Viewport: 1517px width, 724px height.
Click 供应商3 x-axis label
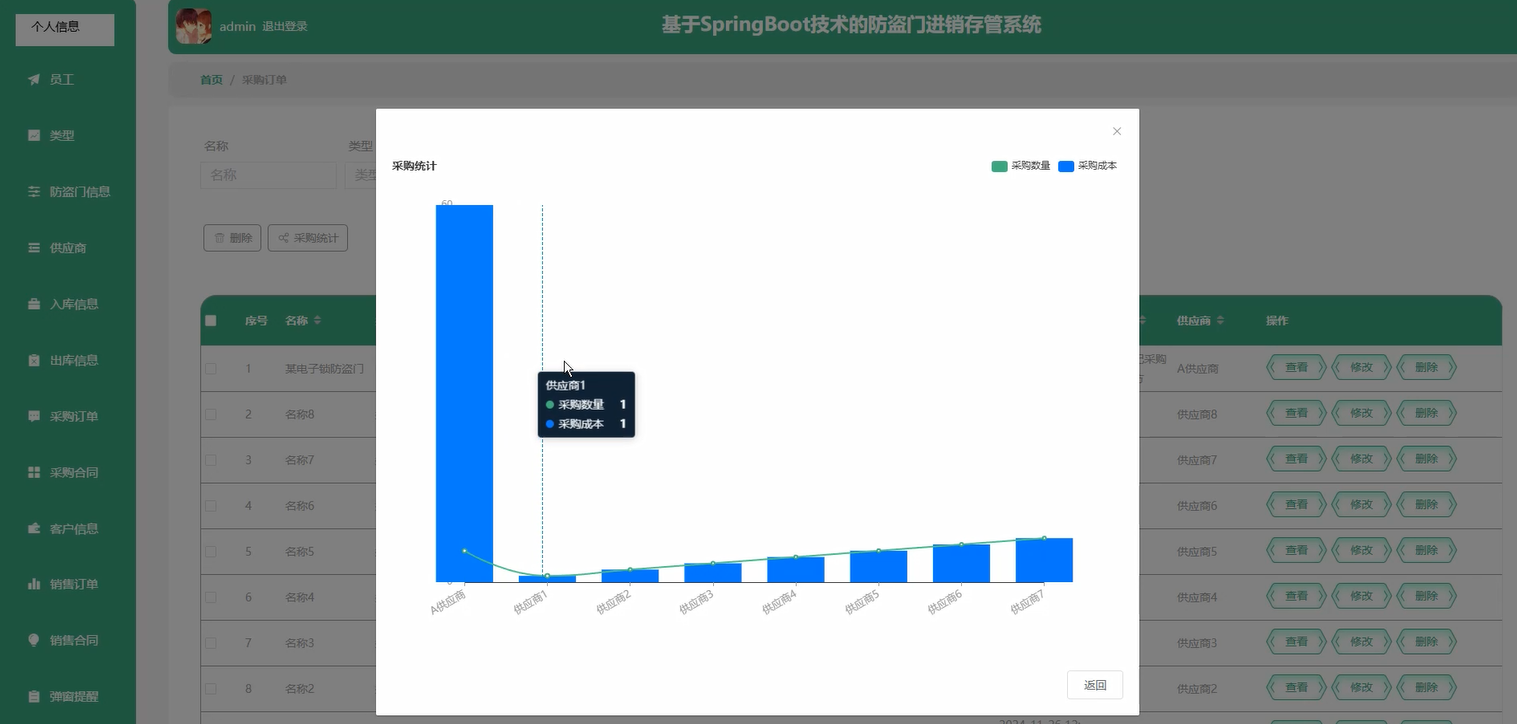pyautogui.click(x=697, y=602)
